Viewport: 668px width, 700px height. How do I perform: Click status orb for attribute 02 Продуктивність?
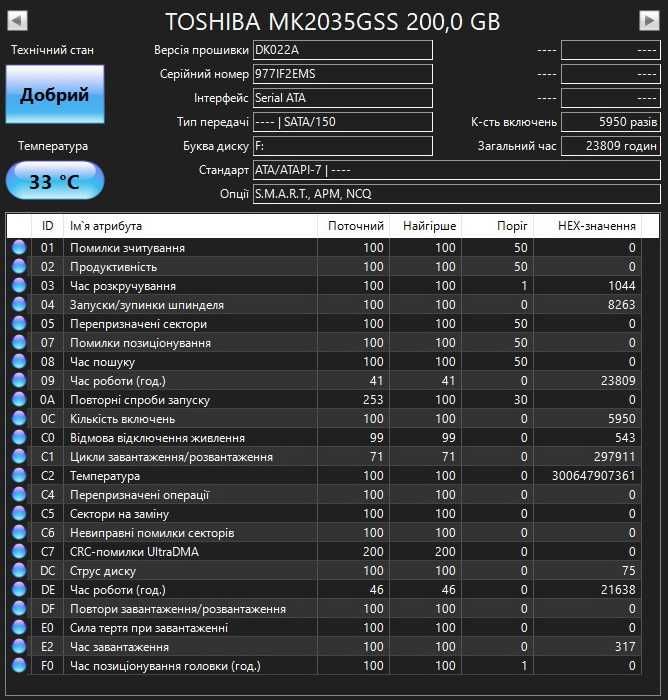(x=19, y=267)
